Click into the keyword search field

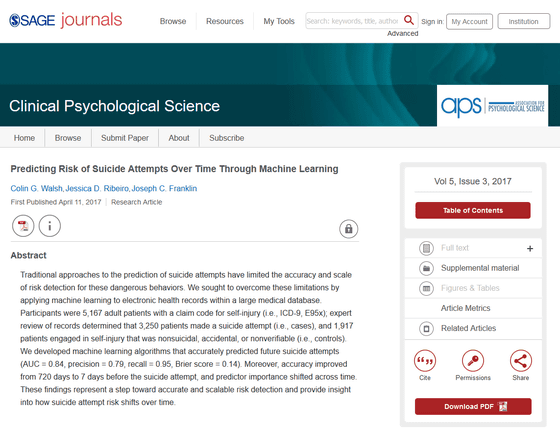(353, 21)
